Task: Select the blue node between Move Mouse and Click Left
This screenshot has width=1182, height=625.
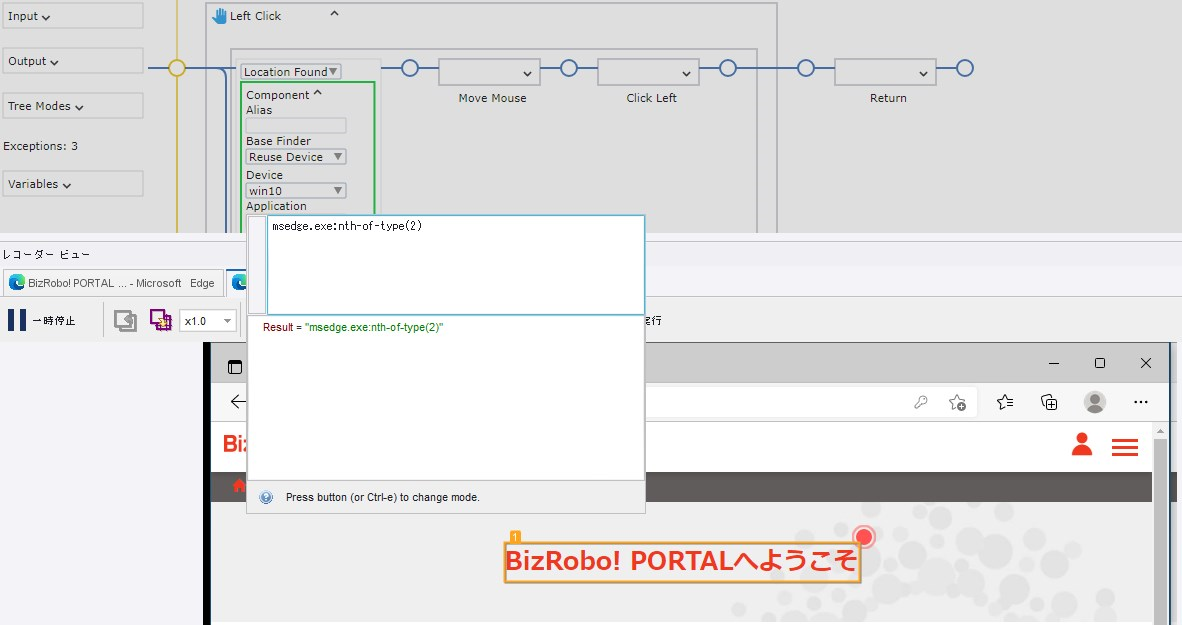Action: 569,68
